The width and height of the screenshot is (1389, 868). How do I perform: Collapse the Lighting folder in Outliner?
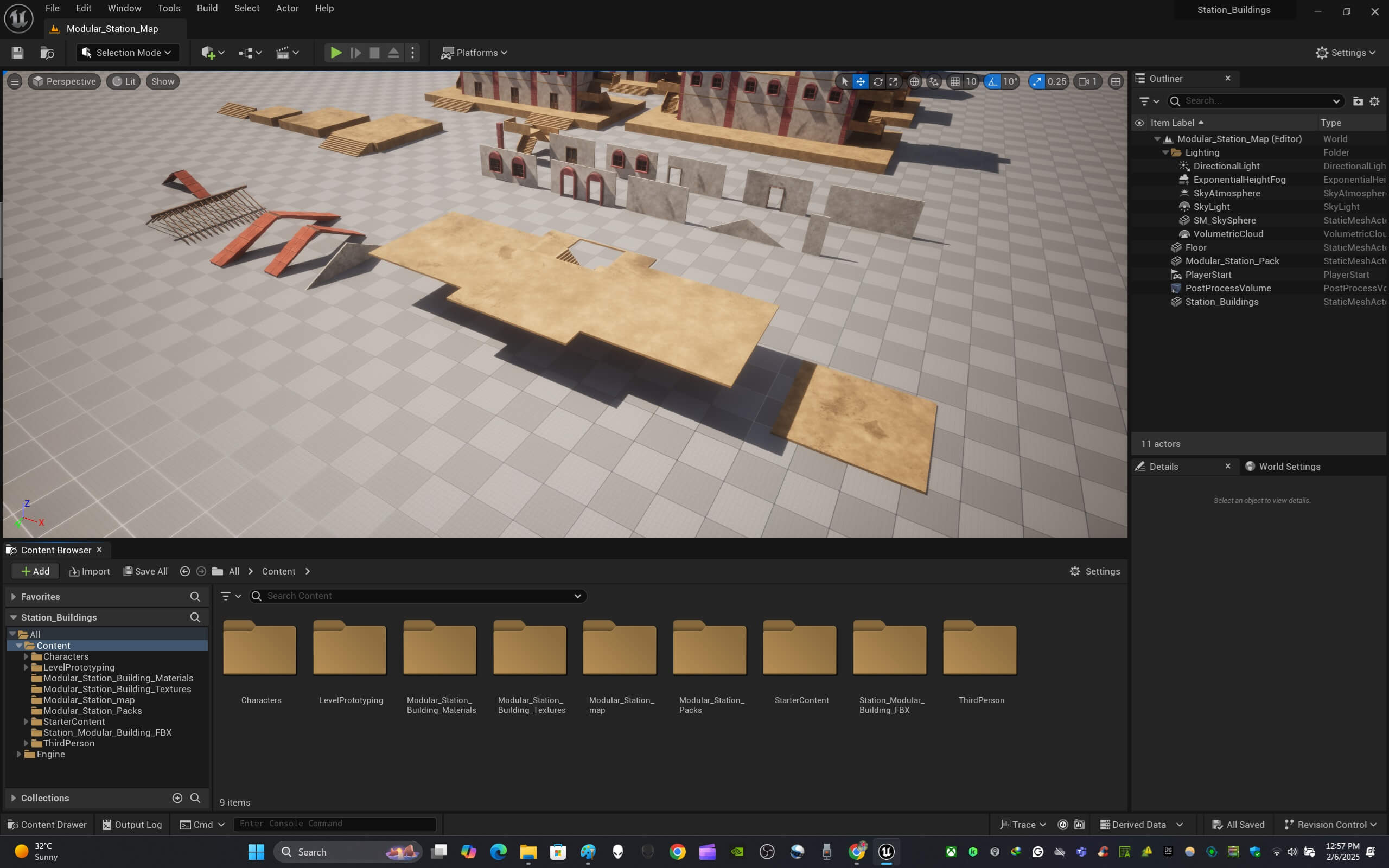click(1165, 152)
